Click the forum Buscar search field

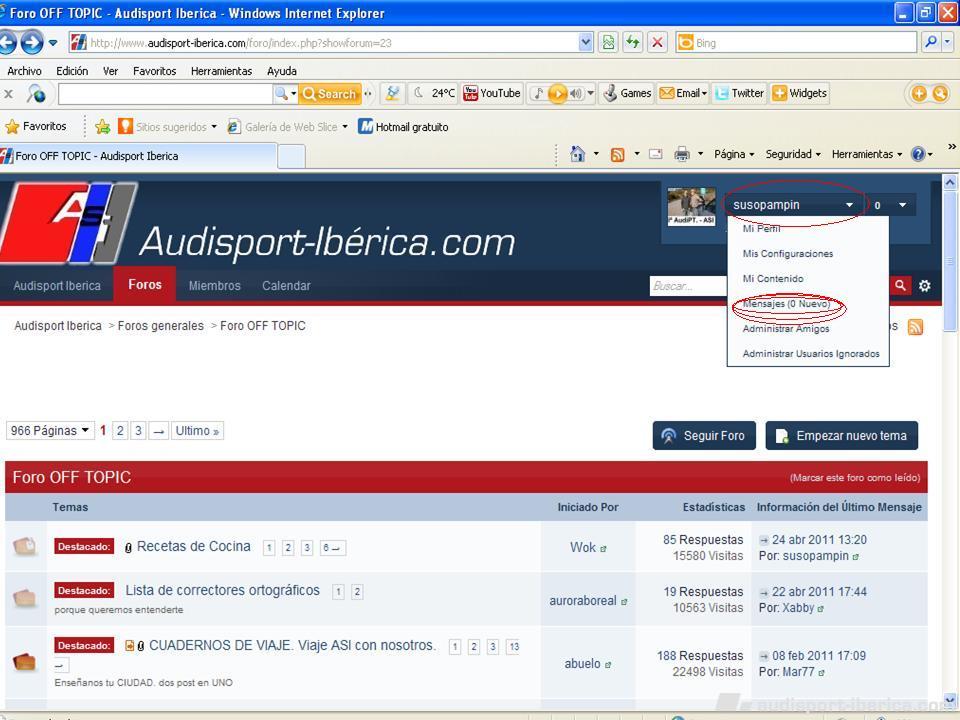click(688, 285)
